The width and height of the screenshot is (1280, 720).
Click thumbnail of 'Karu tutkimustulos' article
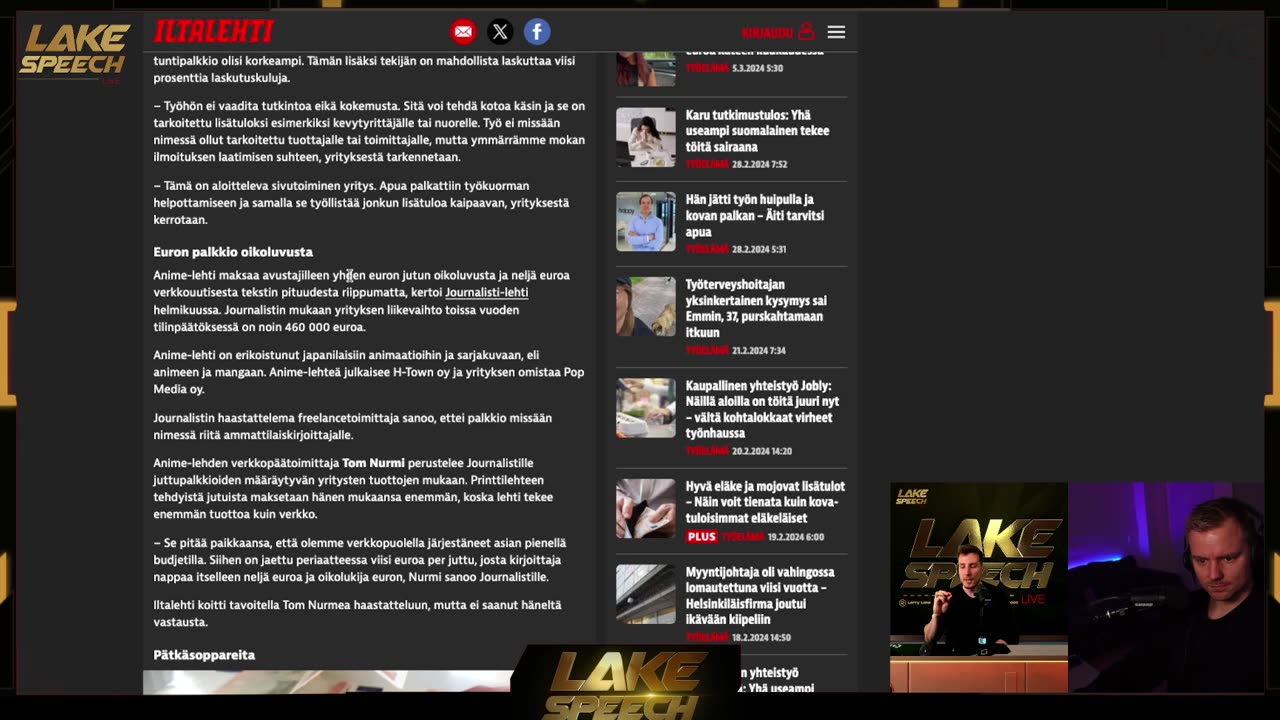pyautogui.click(x=646, y=137)
